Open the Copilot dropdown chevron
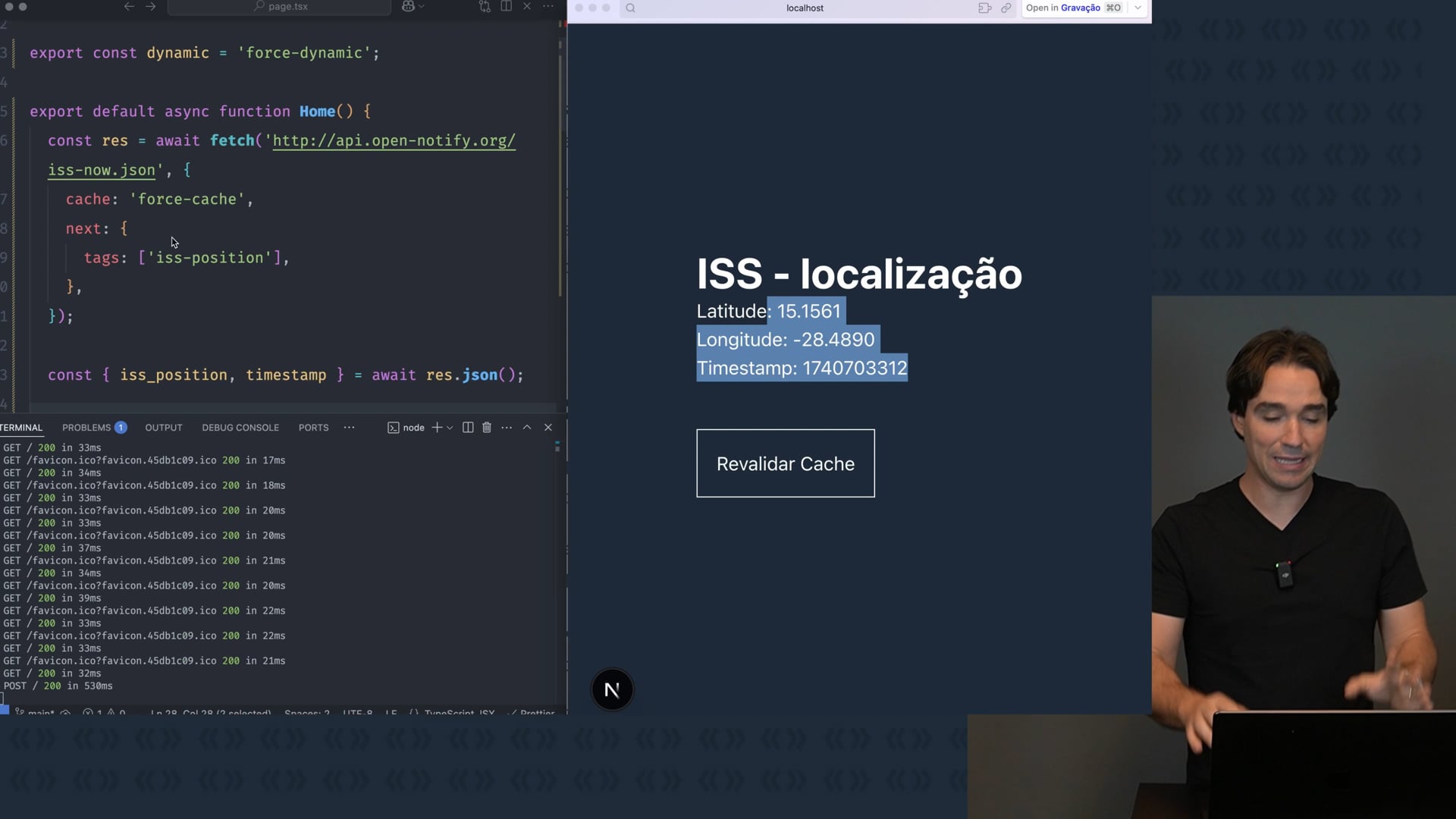The width and height of the screenshot is (1456, 819). pos(422,6)
